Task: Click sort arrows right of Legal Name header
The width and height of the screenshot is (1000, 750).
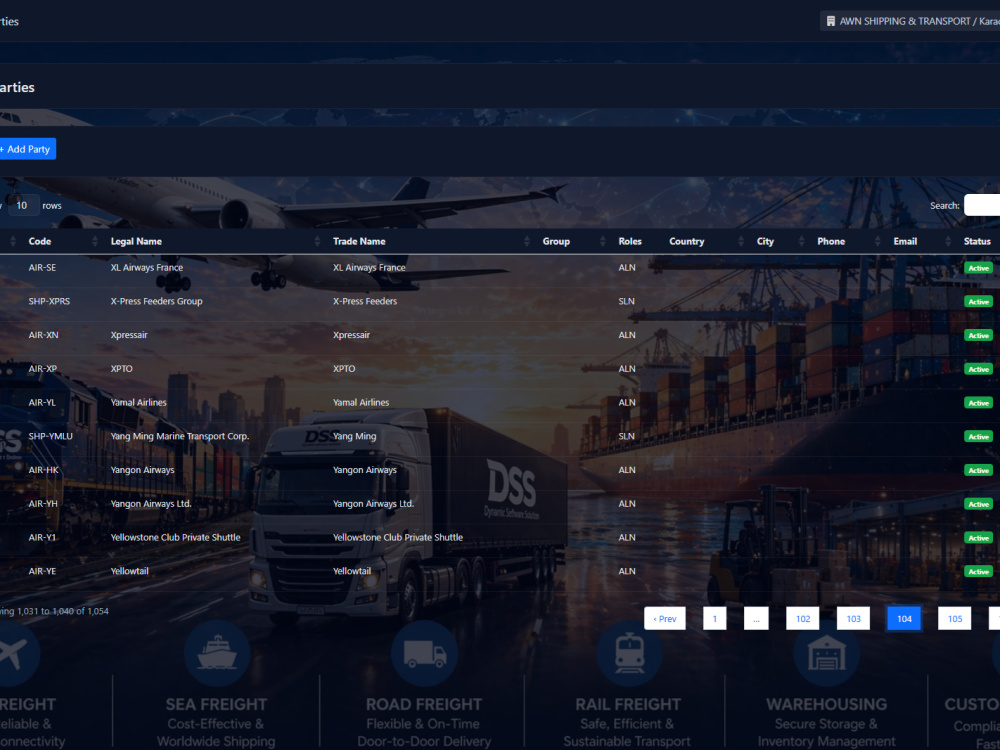Action: pyautogui.click(x=318, y=241)
